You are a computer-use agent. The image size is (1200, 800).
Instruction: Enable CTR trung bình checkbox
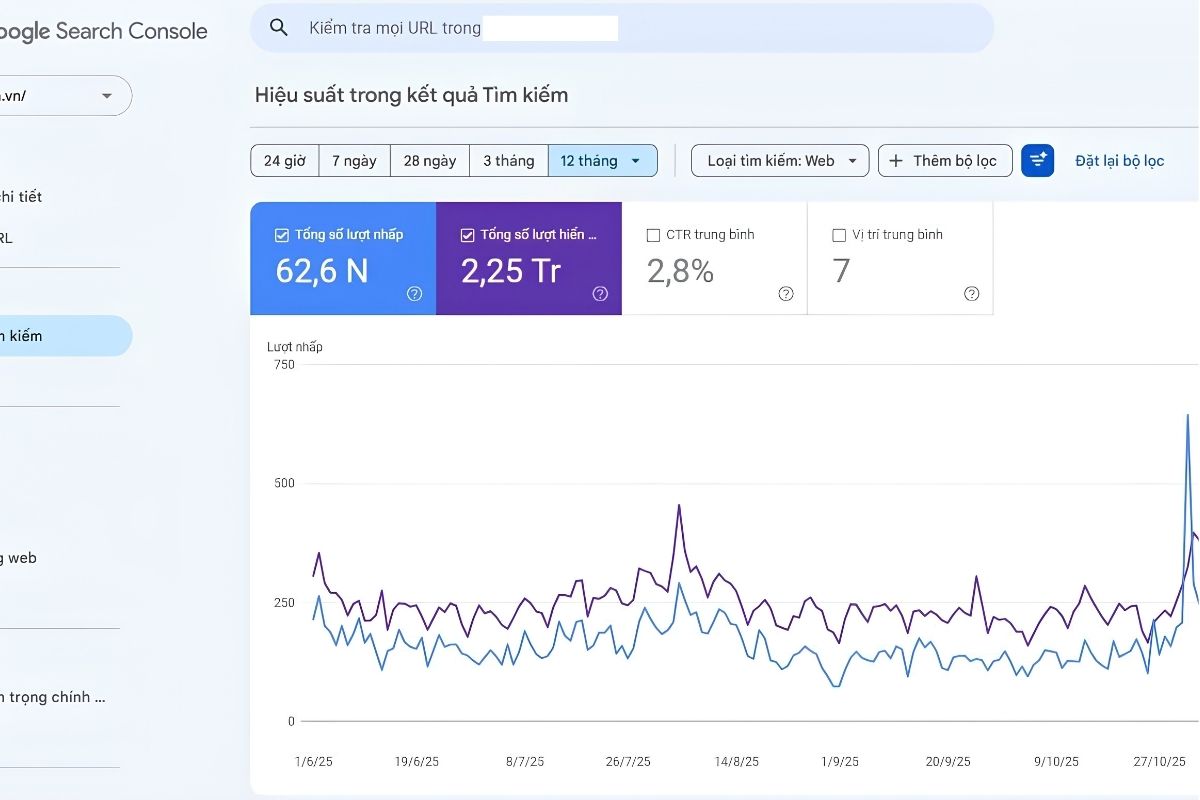[653, 235]
